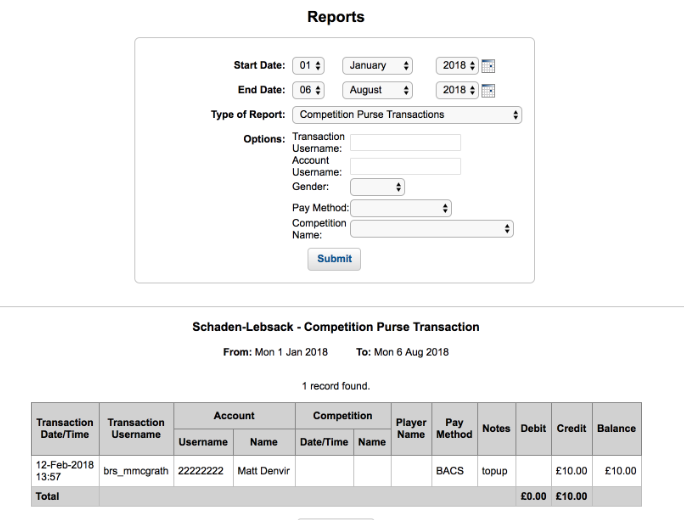The width and height of the screenshot is (684, 520).
Task: Click the BACS pay method cell
Action: coord(454,471)
